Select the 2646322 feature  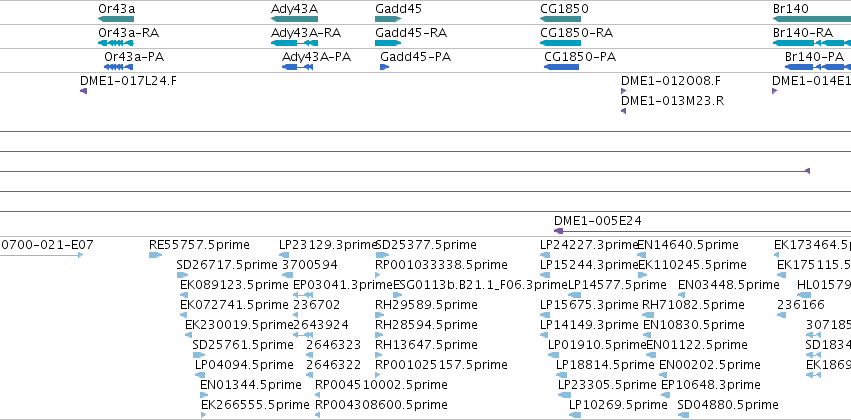pos(309,375)
